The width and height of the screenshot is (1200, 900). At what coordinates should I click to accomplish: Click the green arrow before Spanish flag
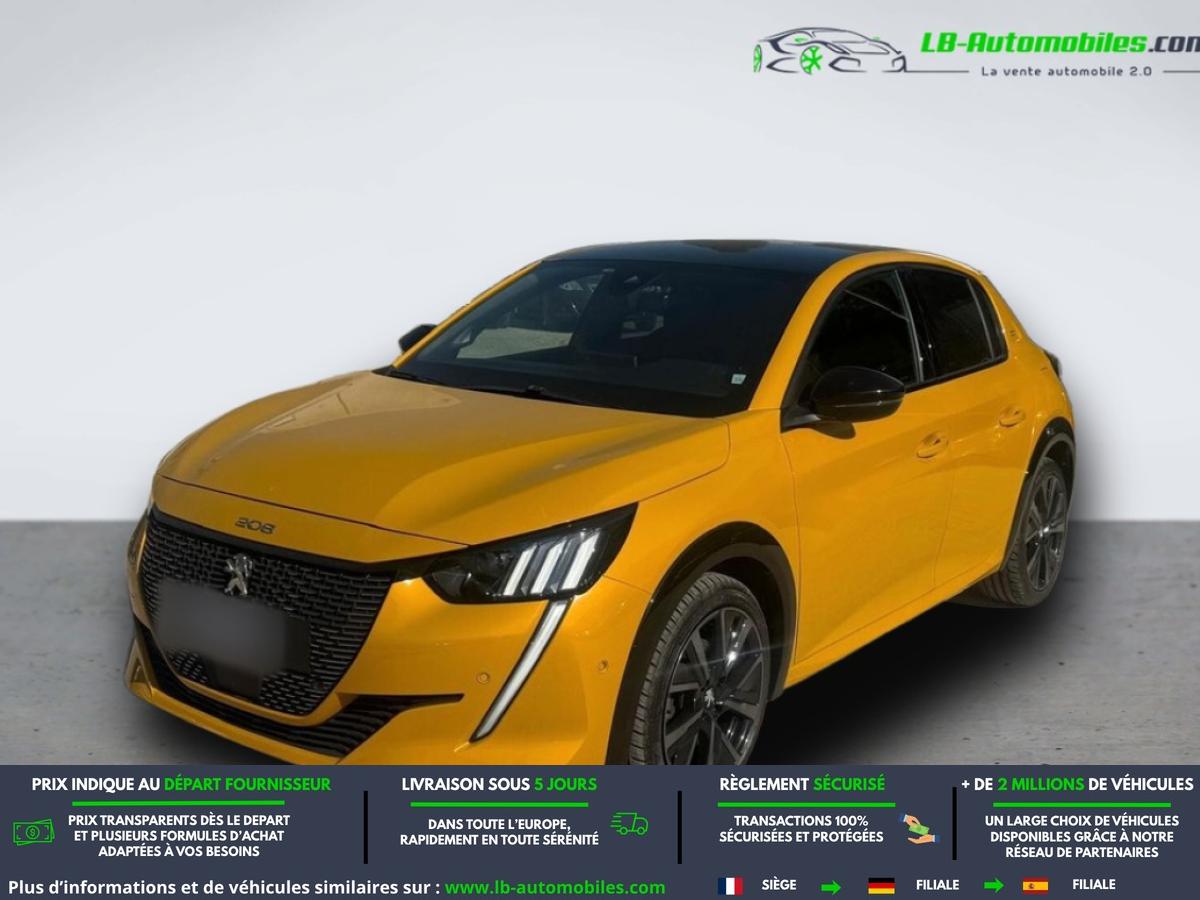point(993,885)
